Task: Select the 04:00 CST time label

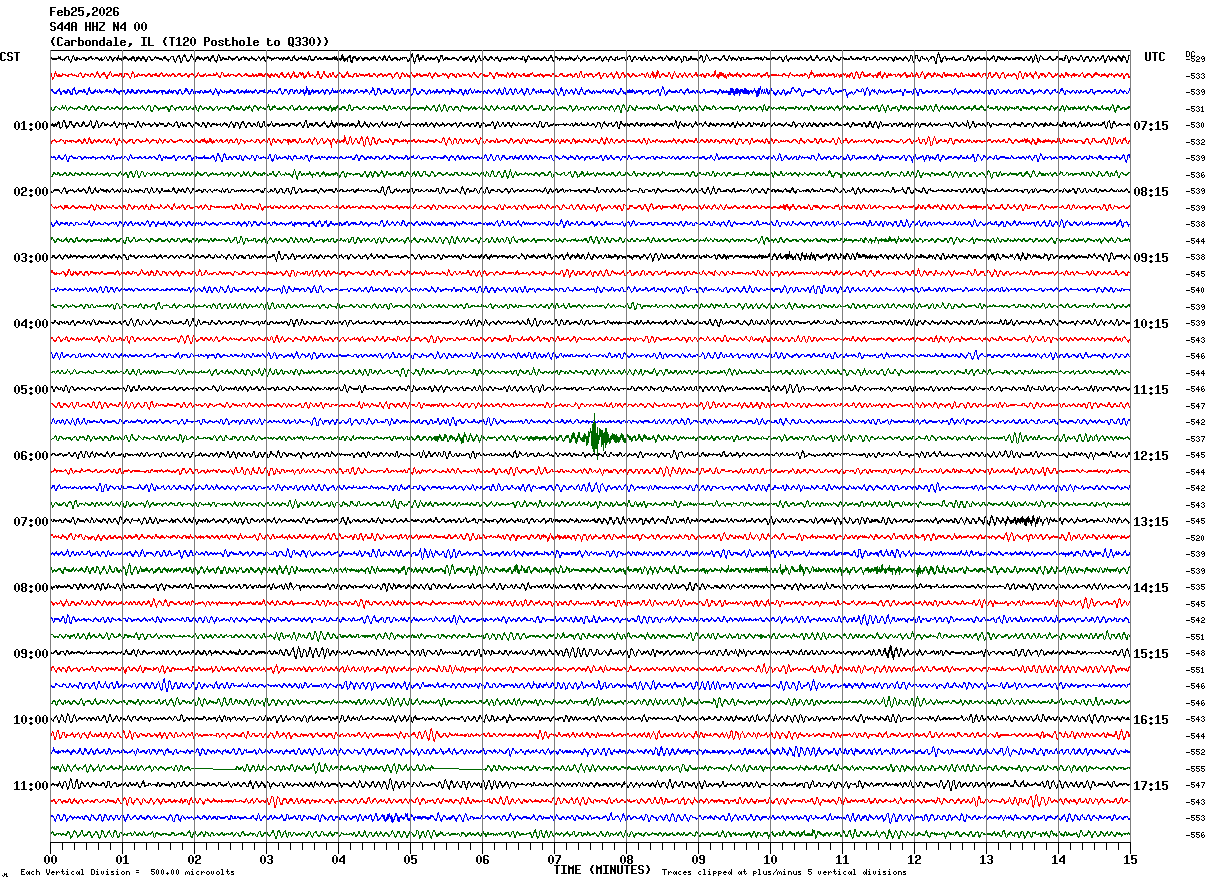Action: pyautogui.click(x=31, y=324)
